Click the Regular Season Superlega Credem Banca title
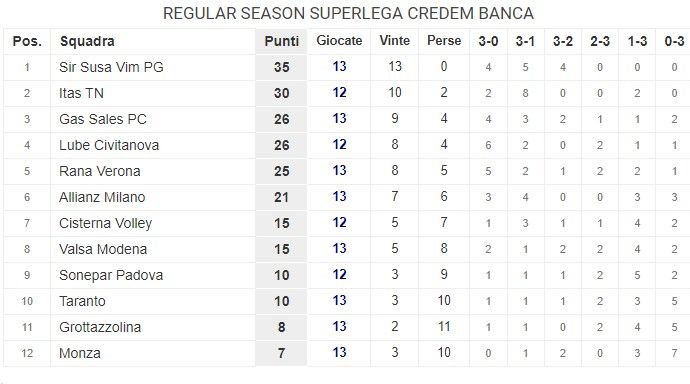The width and height of the screenshot is (690, 384). (348, 13)
